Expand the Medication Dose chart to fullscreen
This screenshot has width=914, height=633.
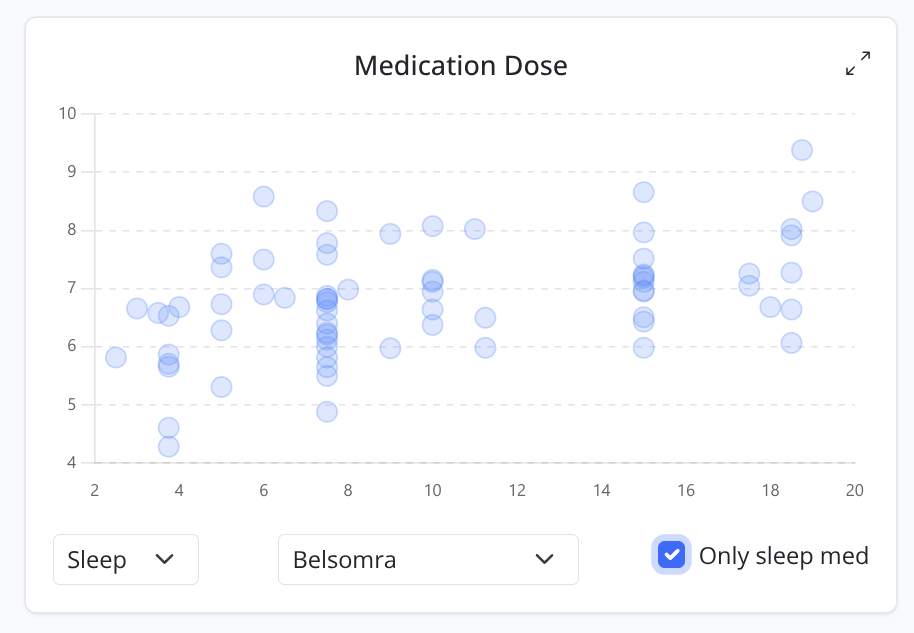[x=858, y=64]
